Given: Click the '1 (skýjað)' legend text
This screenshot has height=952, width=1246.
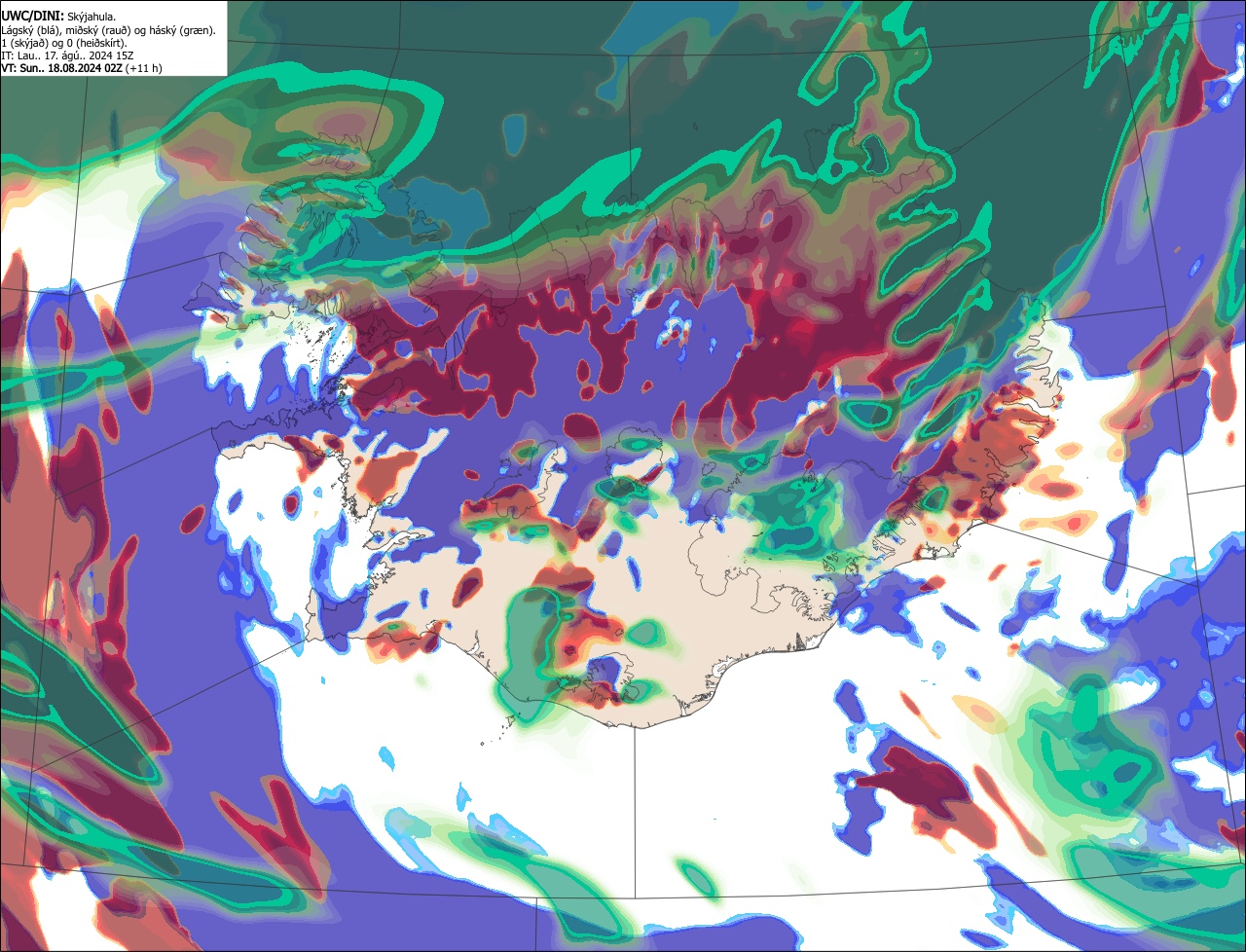Looking at the screenshot, I should [24, 44].
